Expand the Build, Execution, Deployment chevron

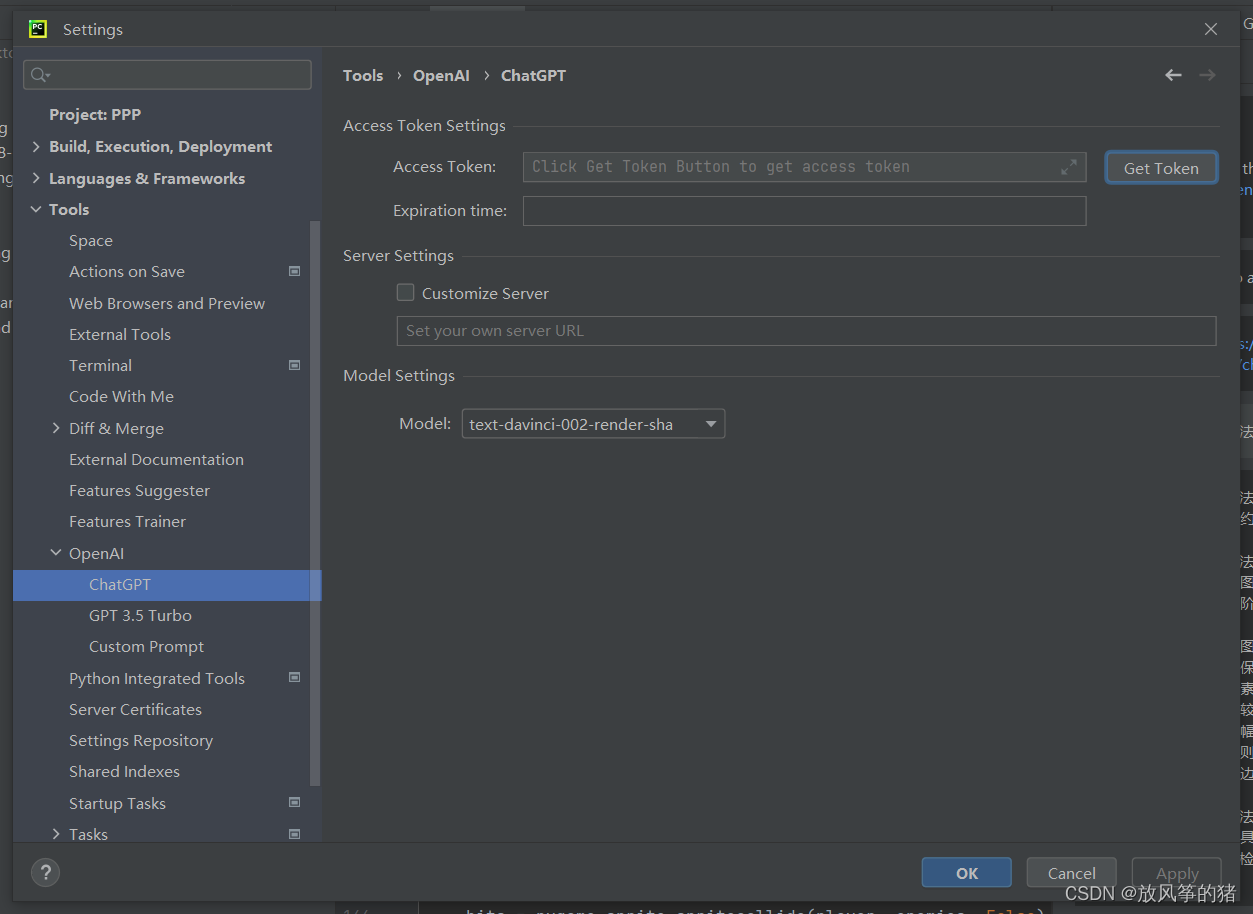tap(37, 147)
